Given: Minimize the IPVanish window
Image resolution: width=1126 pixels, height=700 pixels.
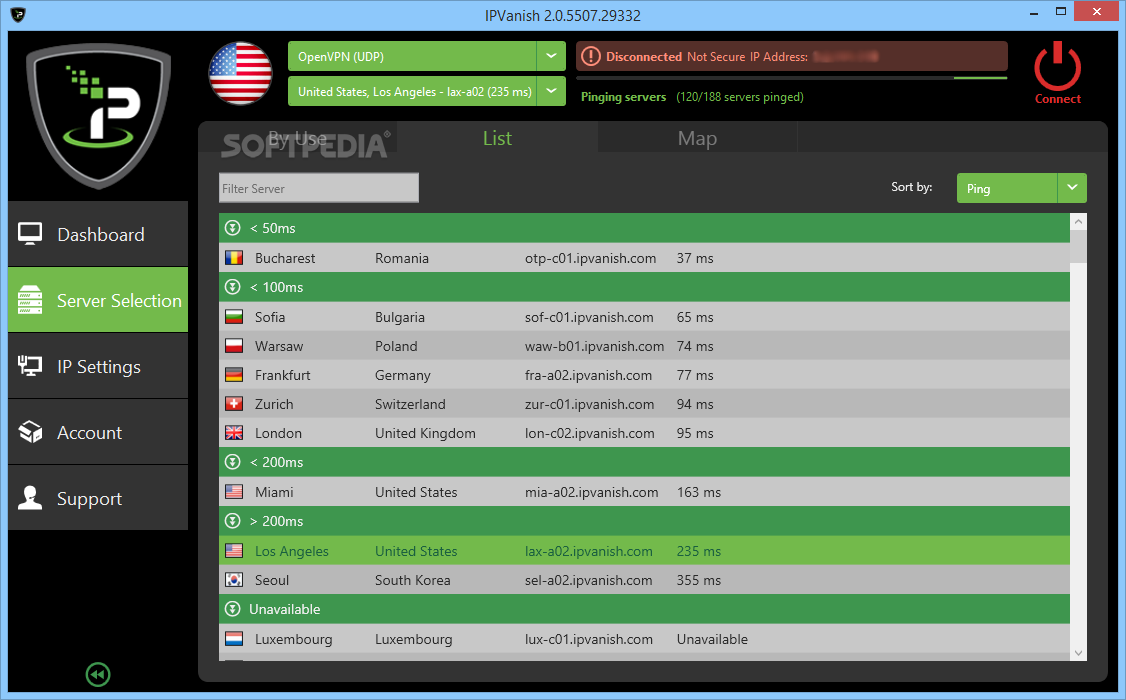Looking at the screenshot, I should [1033, 12].
